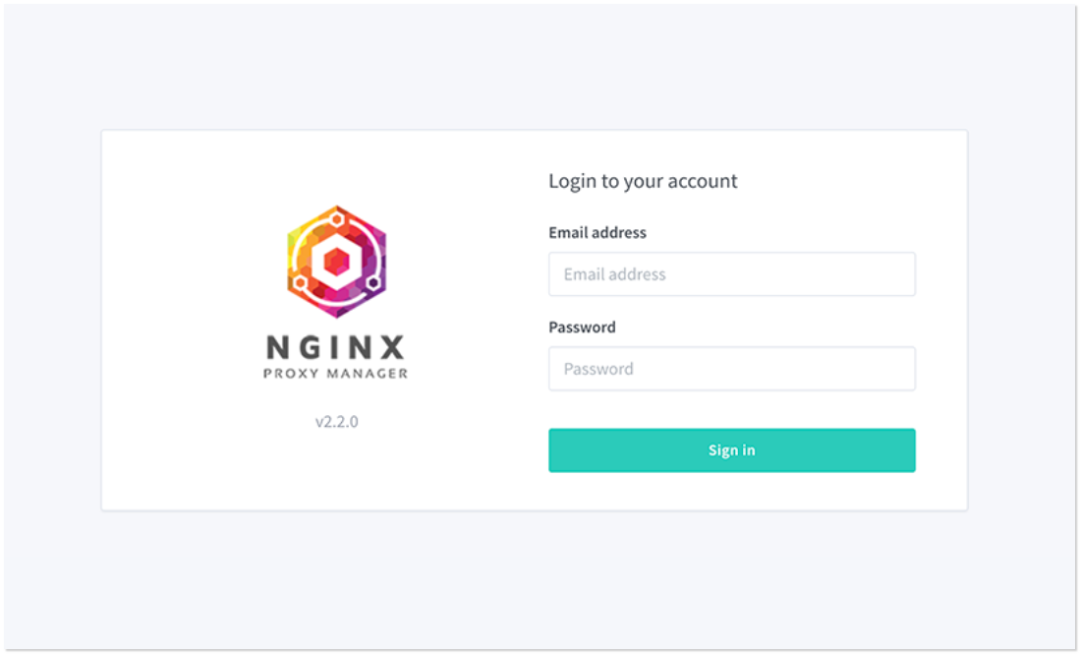
Task: Focus the Password input field
Action: pos(731,369)
